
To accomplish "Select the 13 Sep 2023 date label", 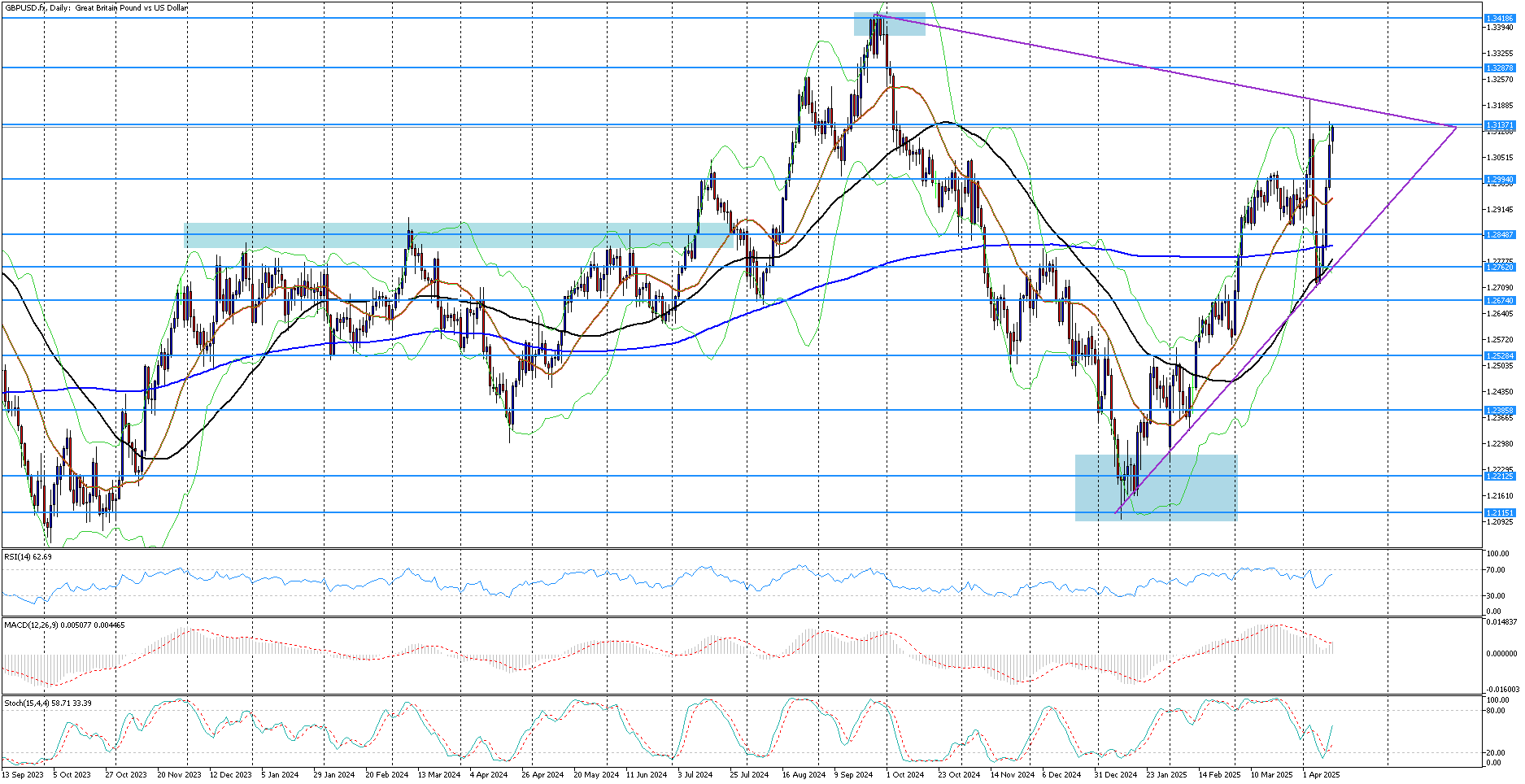I will (23, 775).
